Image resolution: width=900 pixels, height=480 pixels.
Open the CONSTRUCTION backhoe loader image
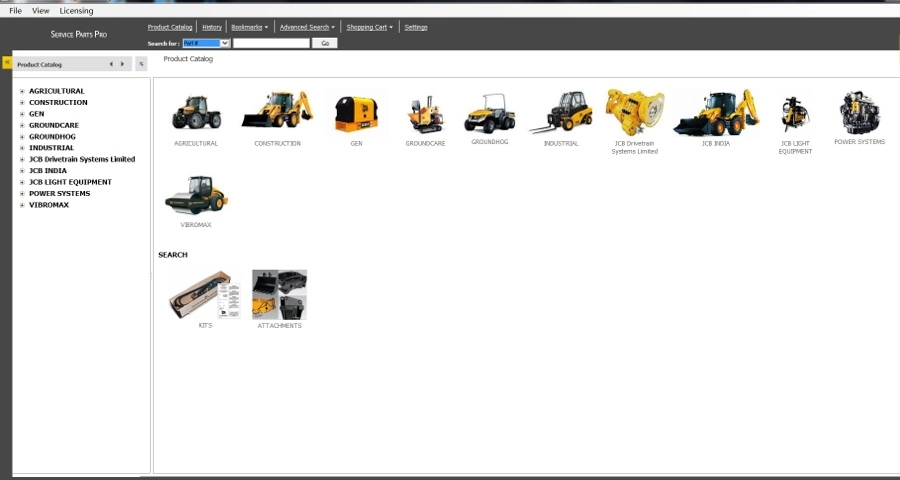tap(278, 109)
